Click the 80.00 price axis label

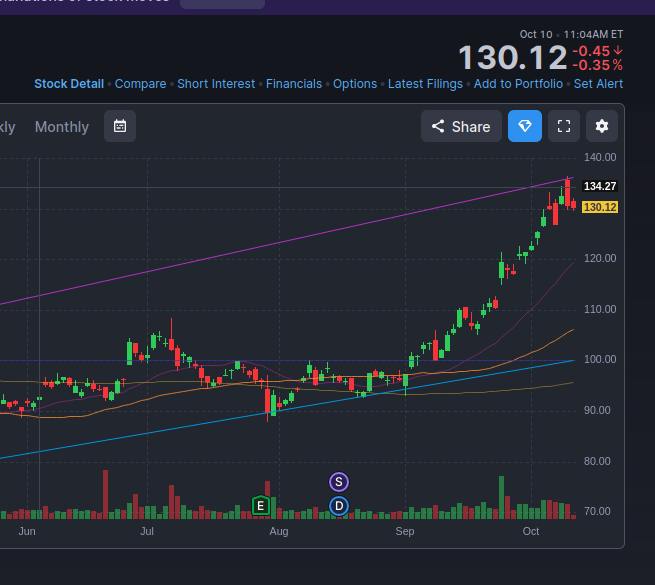[597, 461]
